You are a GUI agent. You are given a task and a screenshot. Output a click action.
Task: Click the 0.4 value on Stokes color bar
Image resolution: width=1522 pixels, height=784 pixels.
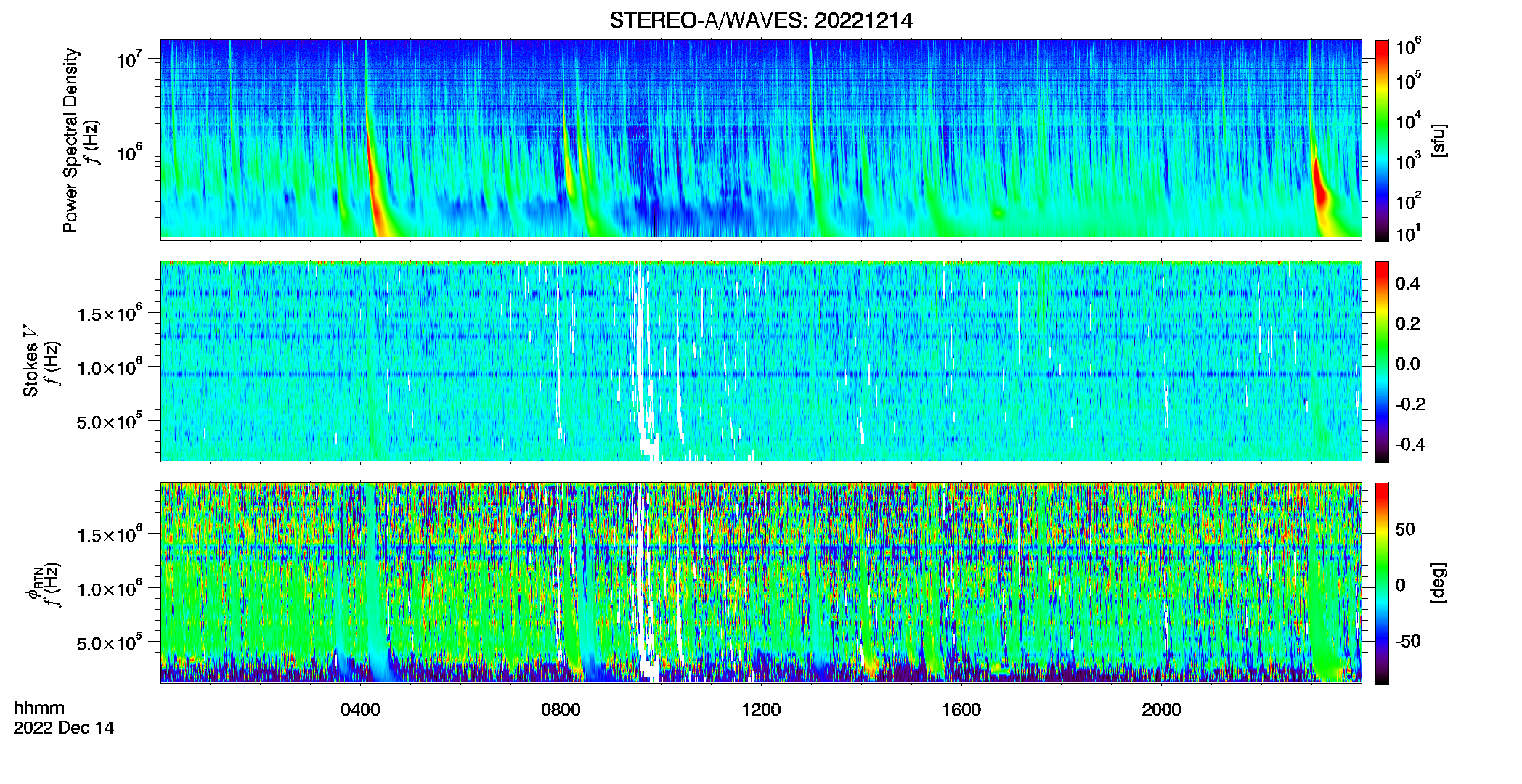1407,284
